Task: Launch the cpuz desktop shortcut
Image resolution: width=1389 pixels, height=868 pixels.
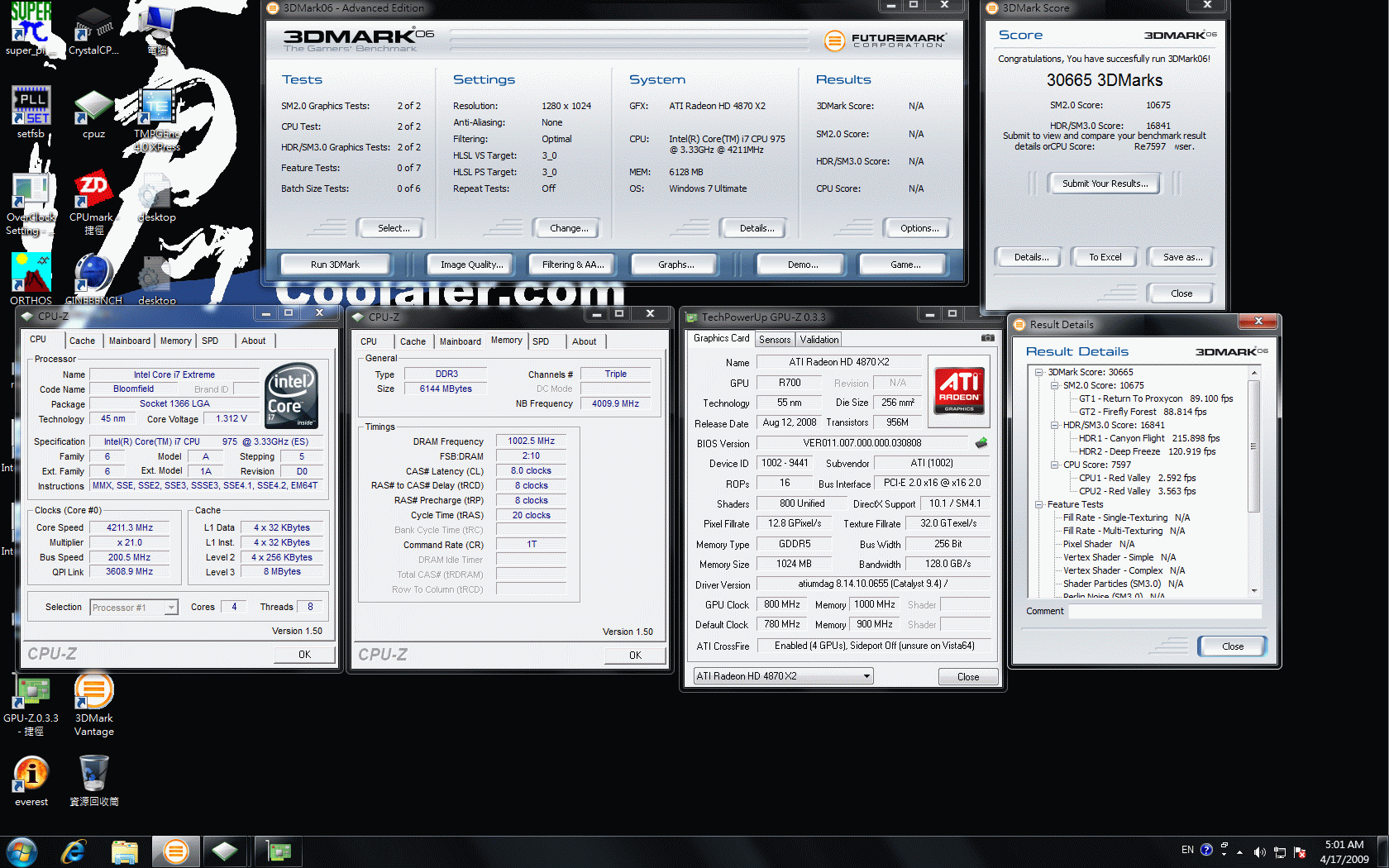Action: coord(93,112)
